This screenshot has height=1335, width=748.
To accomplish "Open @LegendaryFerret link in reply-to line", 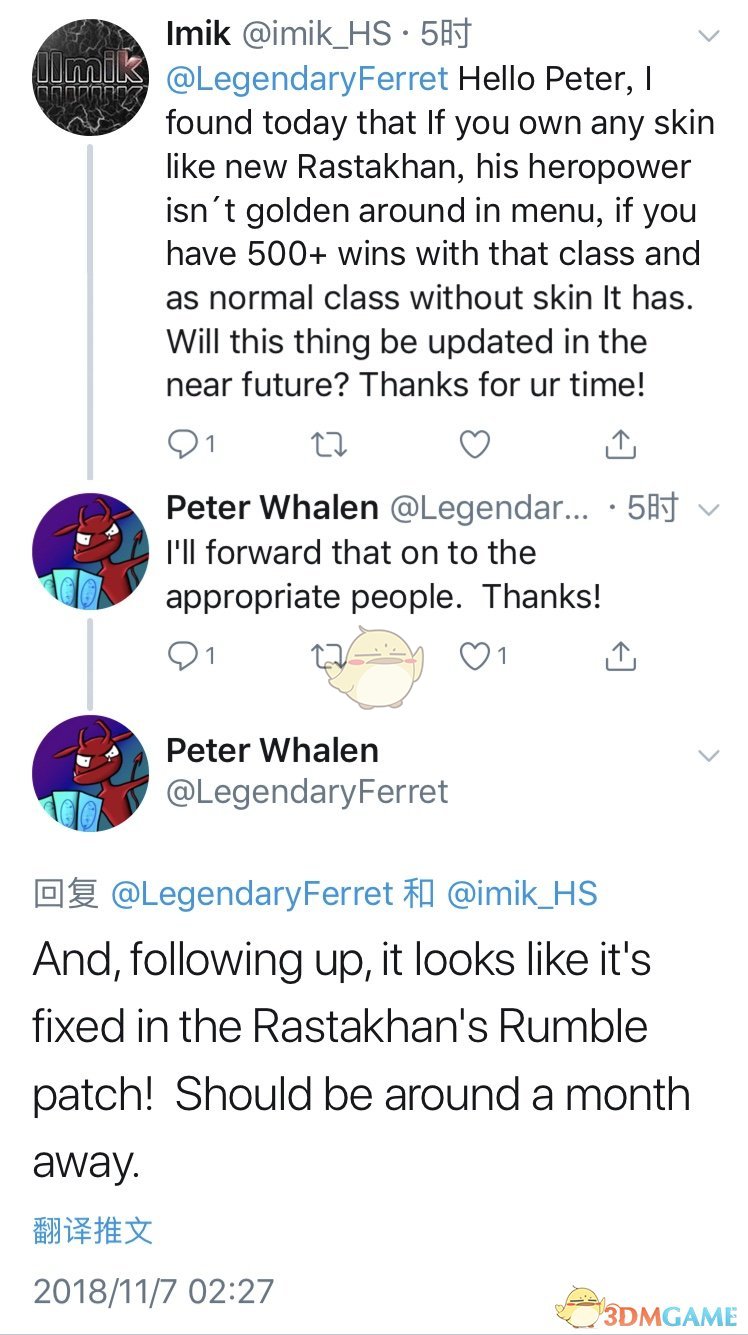I will pos(252,893).
